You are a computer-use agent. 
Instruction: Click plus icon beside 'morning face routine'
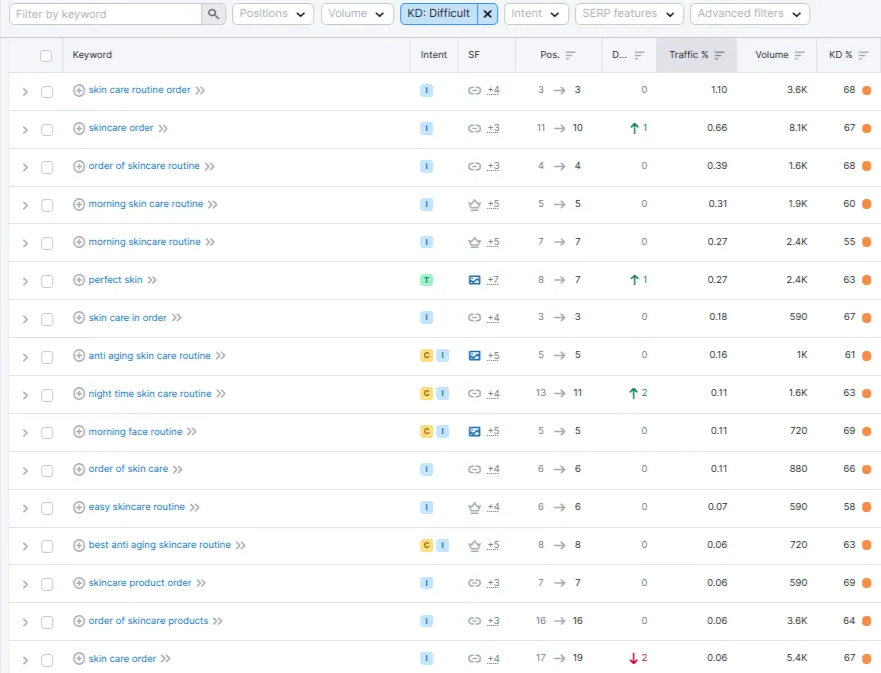click(x=79, y=431)
